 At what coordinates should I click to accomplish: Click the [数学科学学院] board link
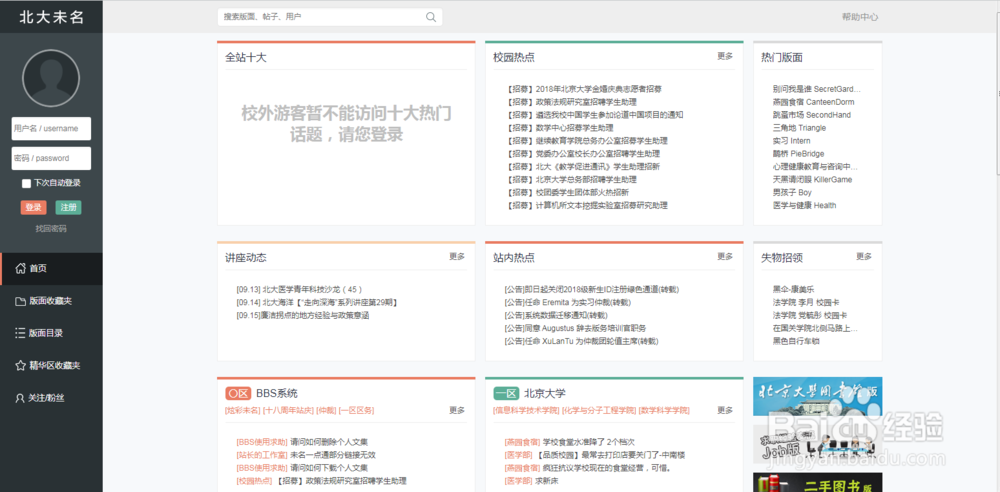pyautogui.click(x=664, y=410)
